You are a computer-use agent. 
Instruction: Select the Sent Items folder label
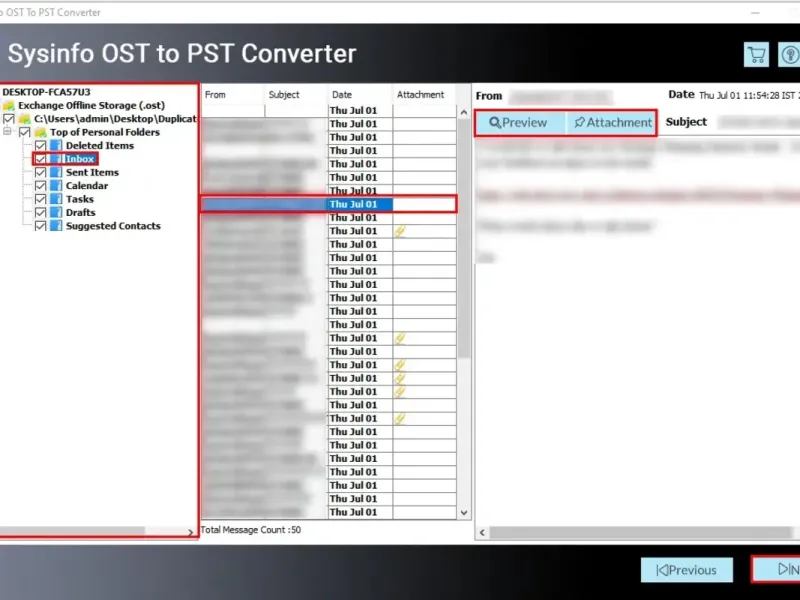pos(92,172)
